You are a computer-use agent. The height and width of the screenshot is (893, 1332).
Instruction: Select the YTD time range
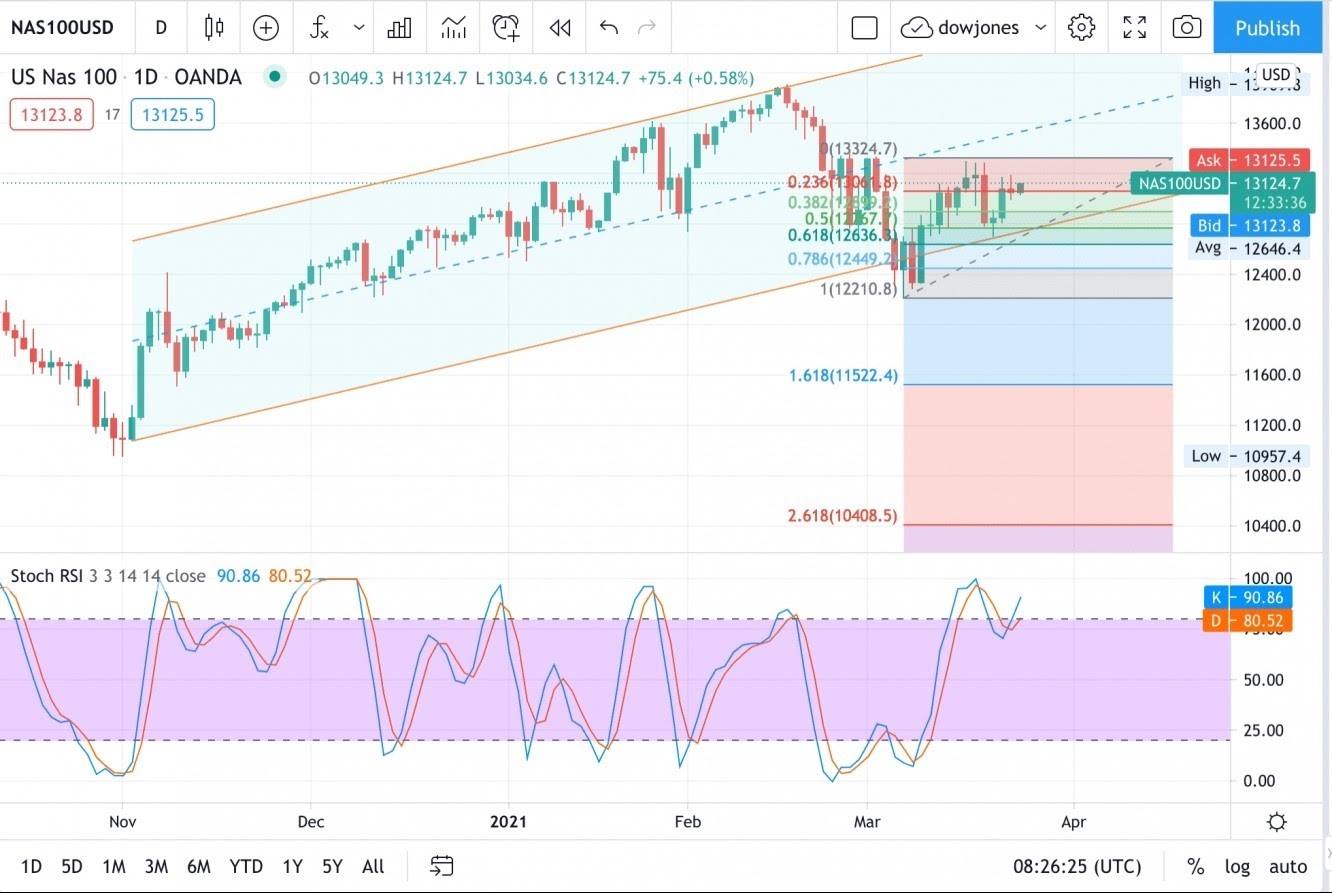point(246,866)
